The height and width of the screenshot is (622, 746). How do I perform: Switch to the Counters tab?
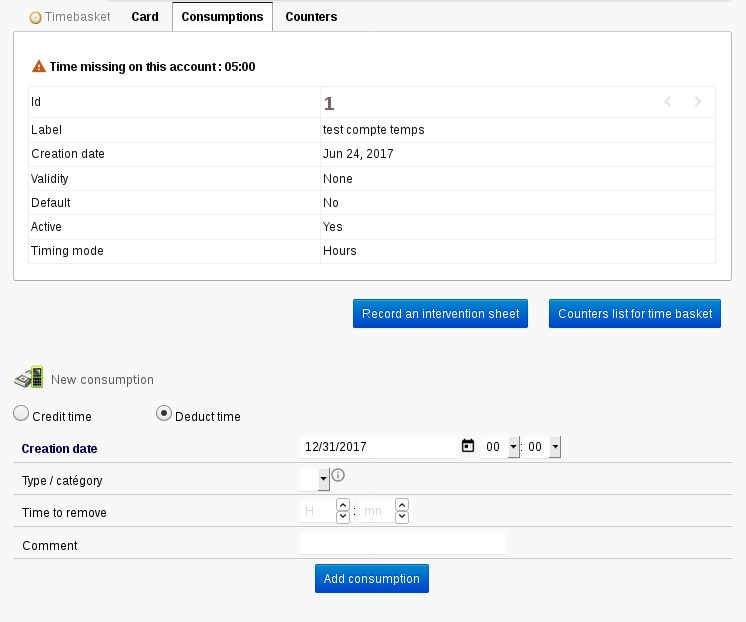(311, 17)
